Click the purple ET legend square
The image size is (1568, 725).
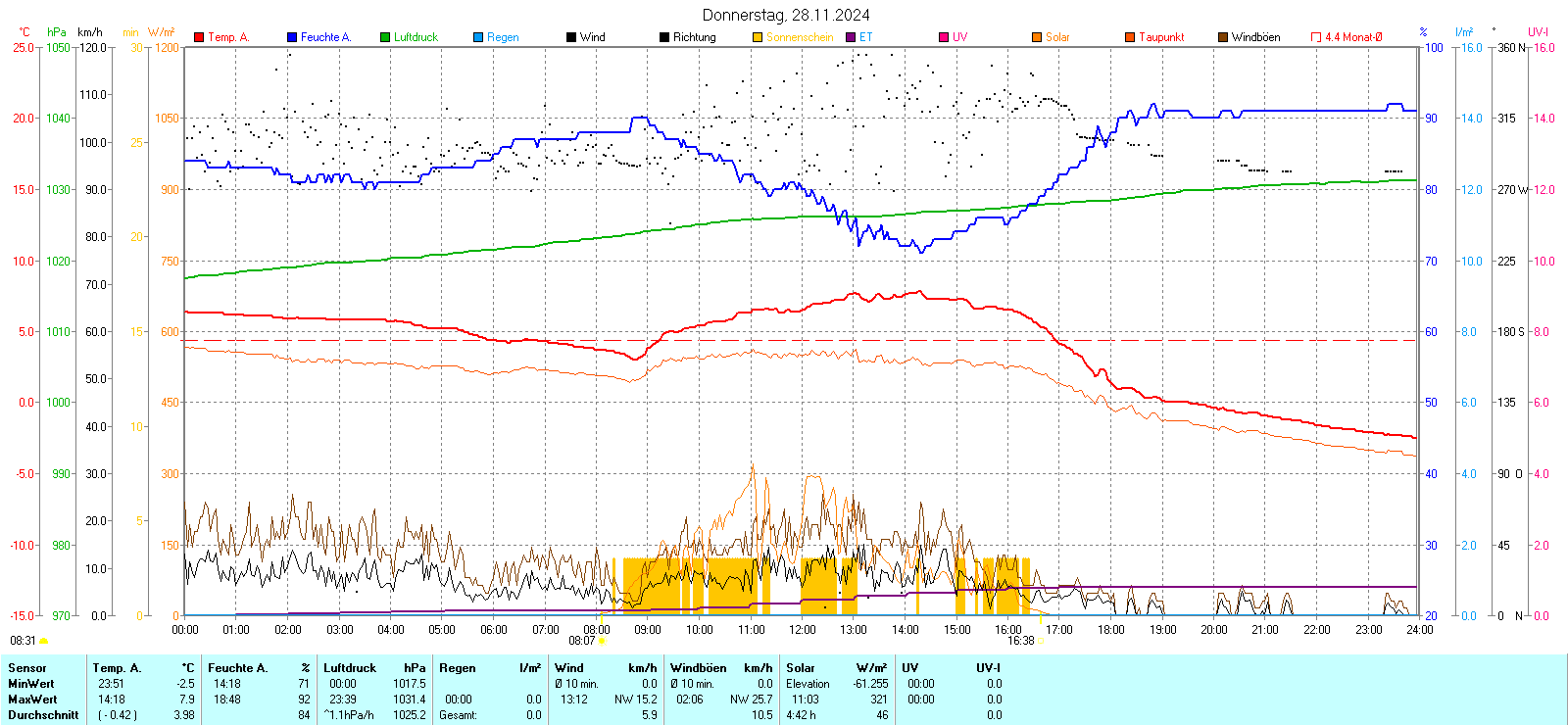pyautogui.click(x=851, y=37)
